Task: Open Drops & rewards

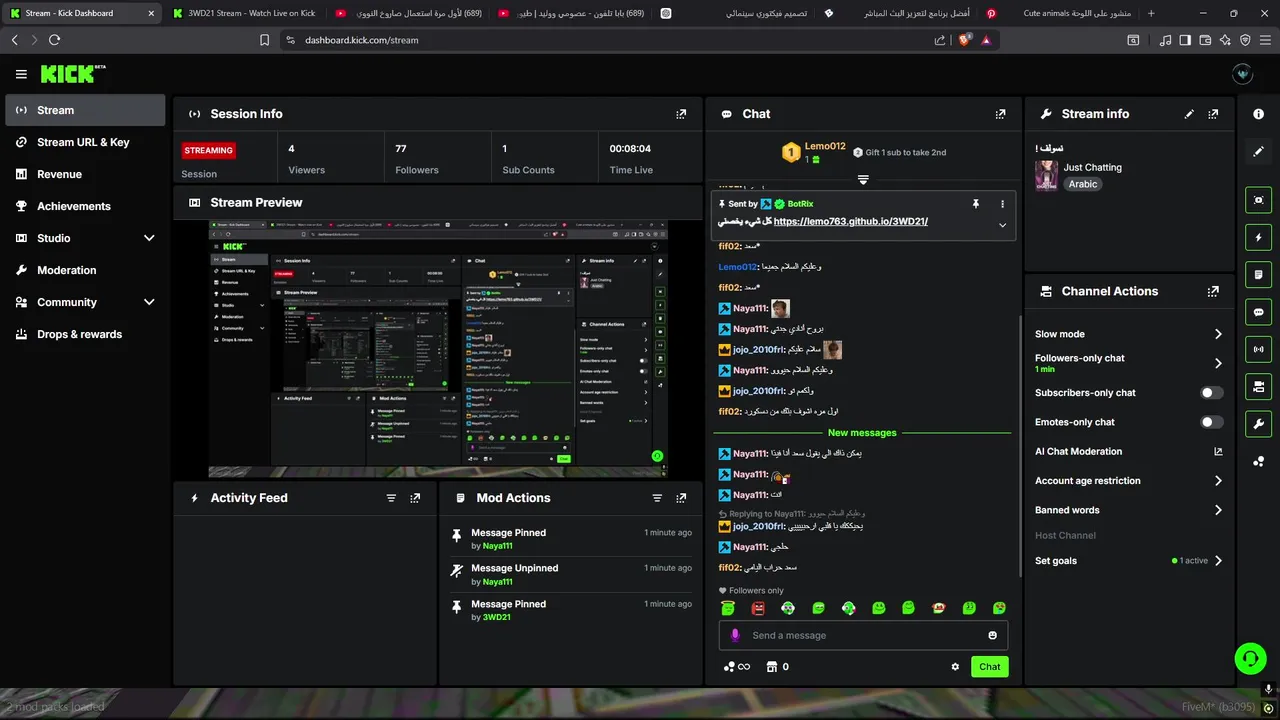Action: pyautogui.click(x=85, y=334)
